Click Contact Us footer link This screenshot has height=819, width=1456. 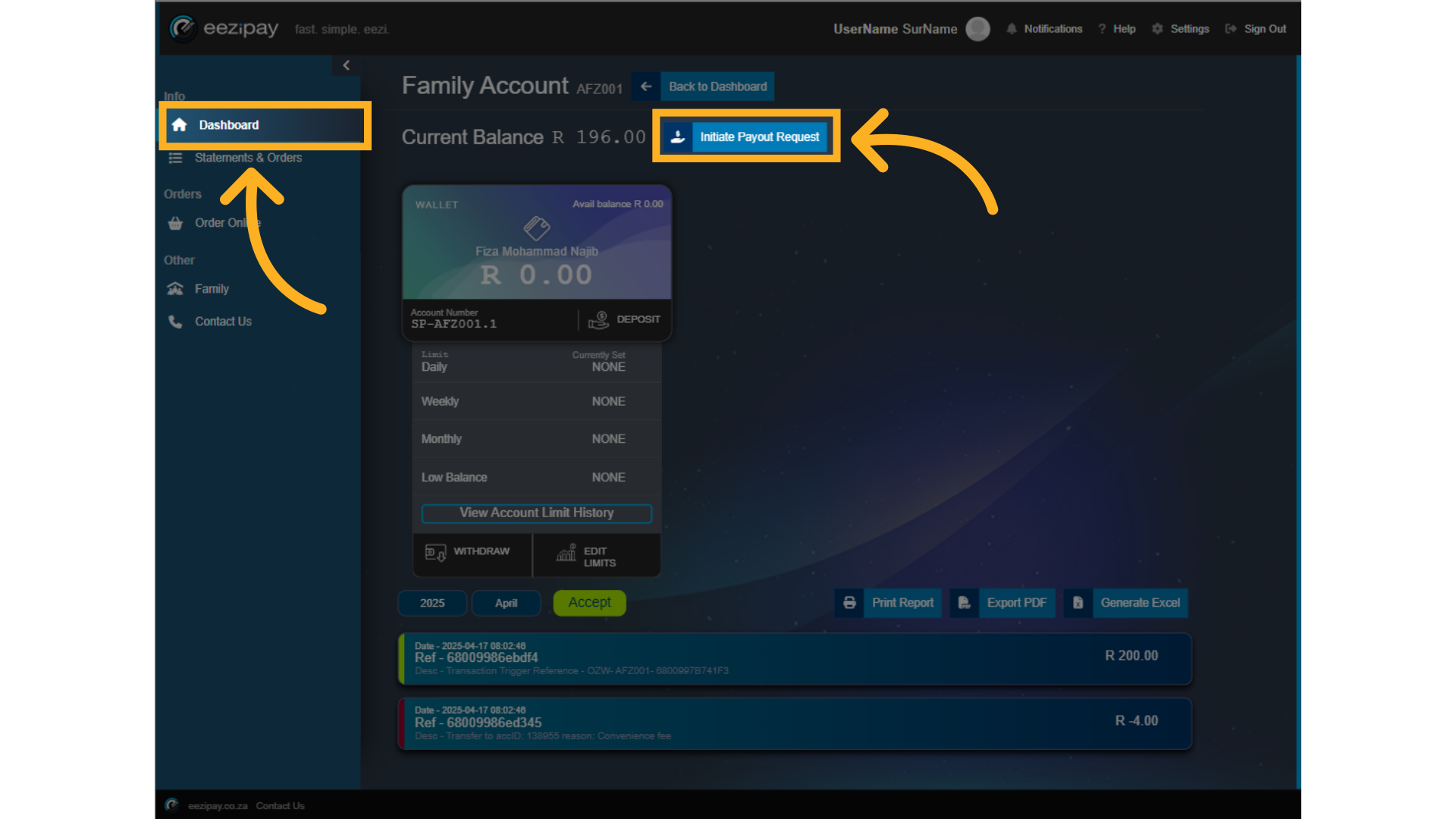pyautogui.click(x=280, y=806)
